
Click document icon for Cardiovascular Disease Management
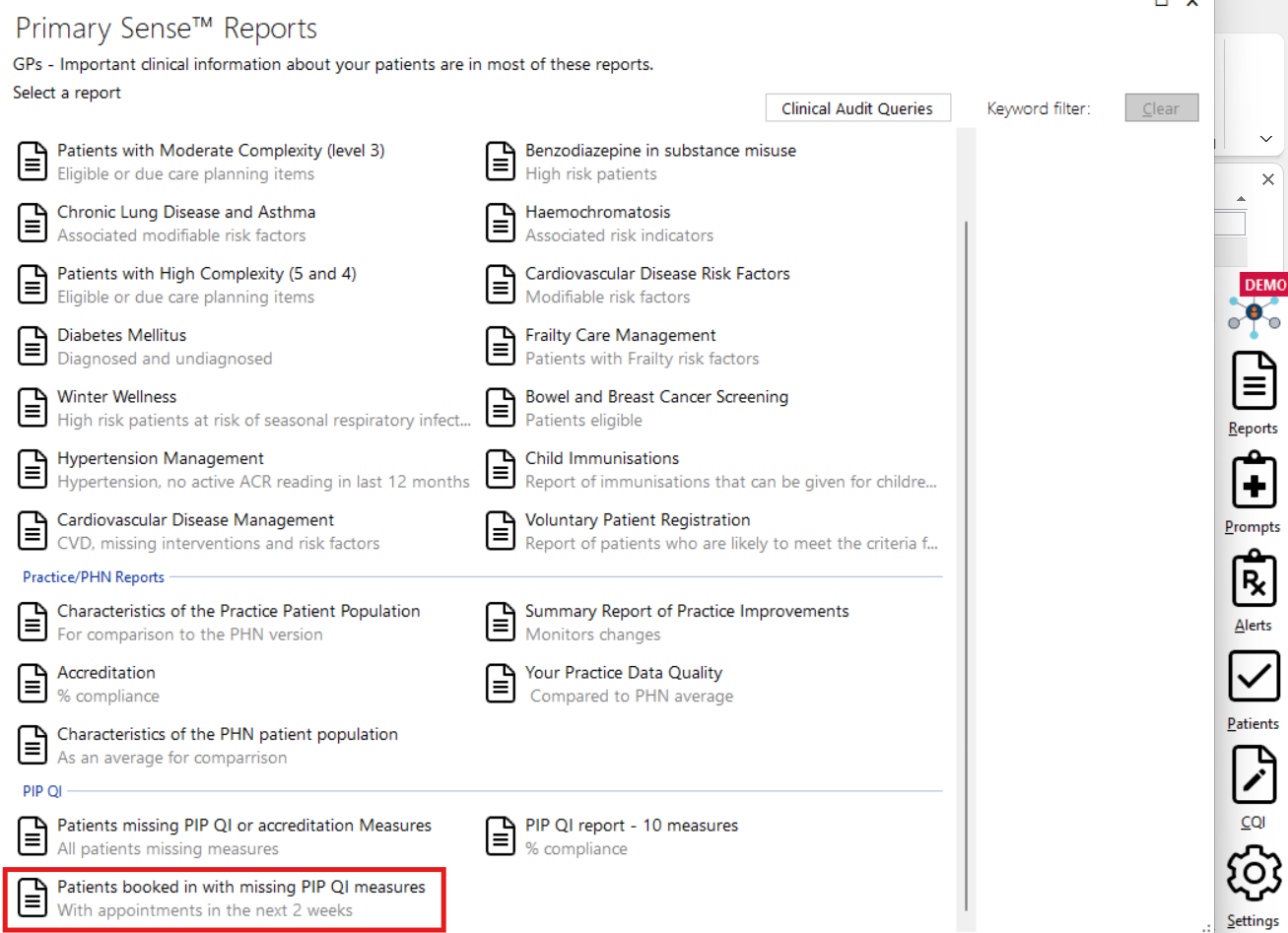[x=33, y=531]
